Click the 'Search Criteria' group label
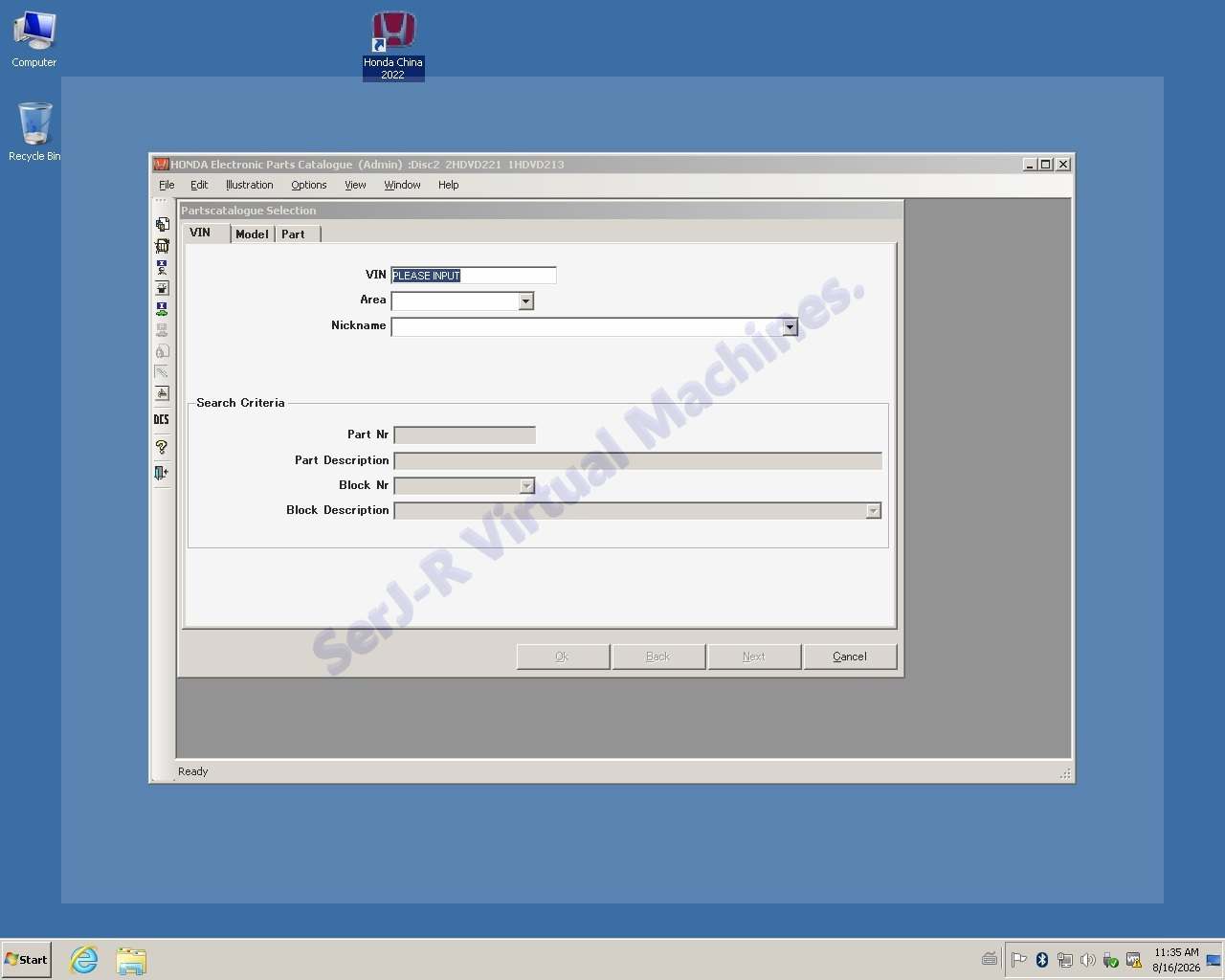This screenshot has height=980, width=1225. click(240, 403)
